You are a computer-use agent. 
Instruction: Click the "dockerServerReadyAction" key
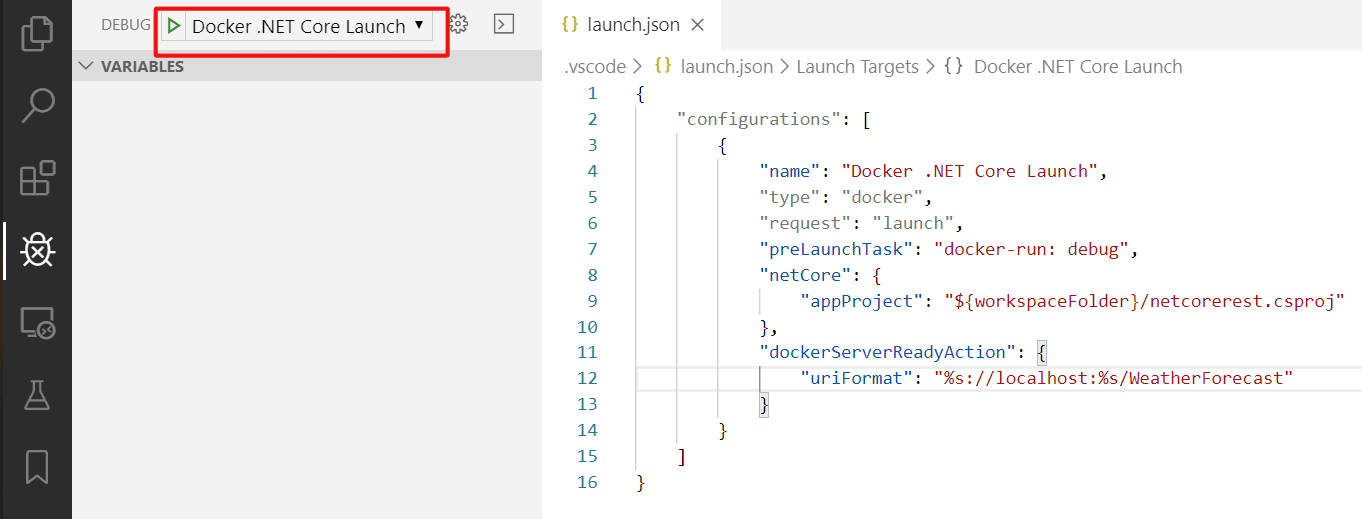[x=888, y=352]
